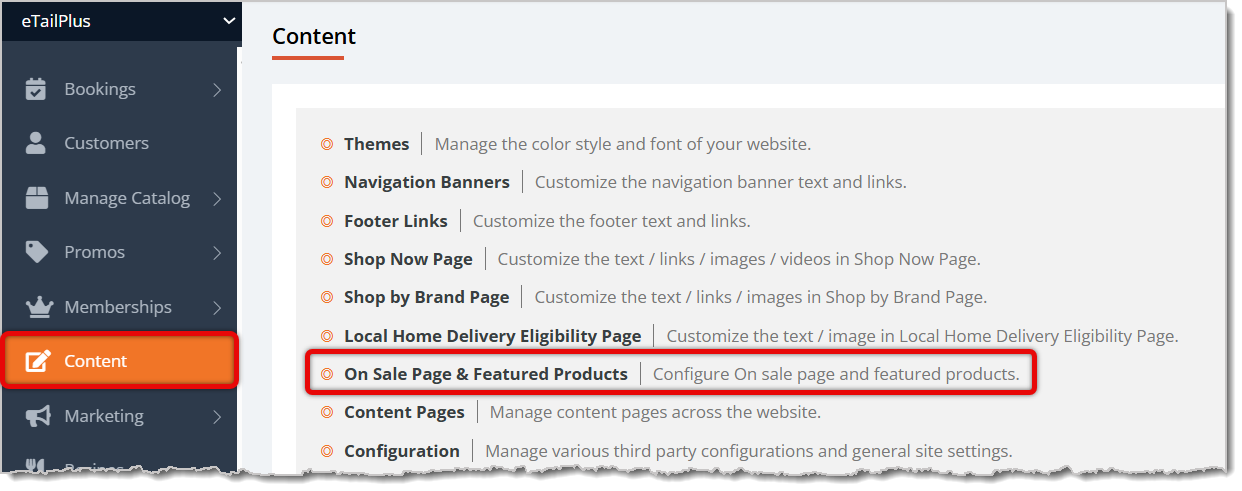Click 'Customize the navigation banner text and links.'
The height and width of the screenshot is (491, 1242).
point(721,182)
